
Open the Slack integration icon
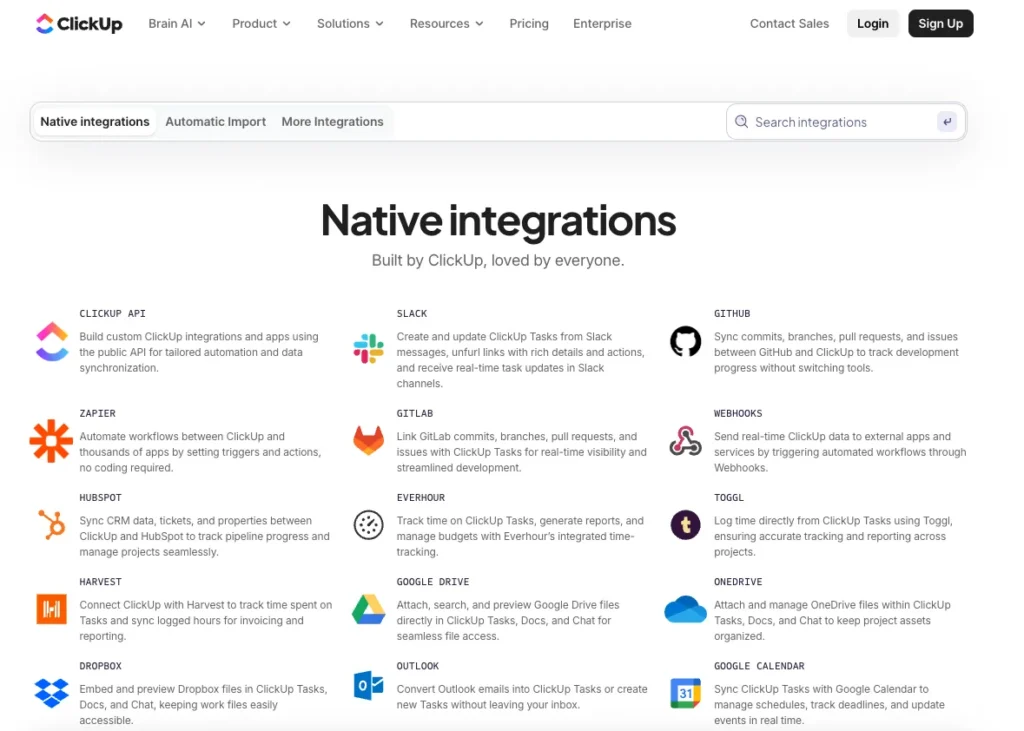click(368, 348)
